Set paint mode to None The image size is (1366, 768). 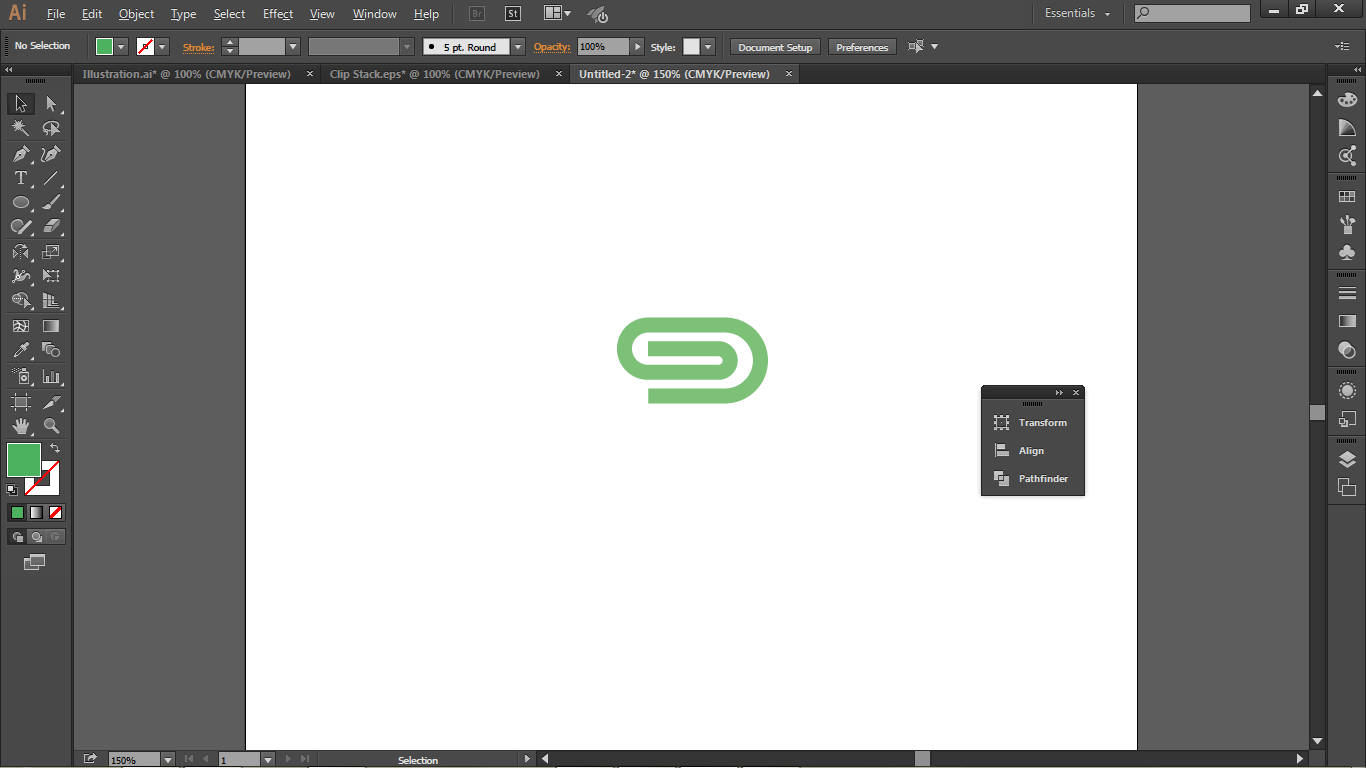(56, 513)
